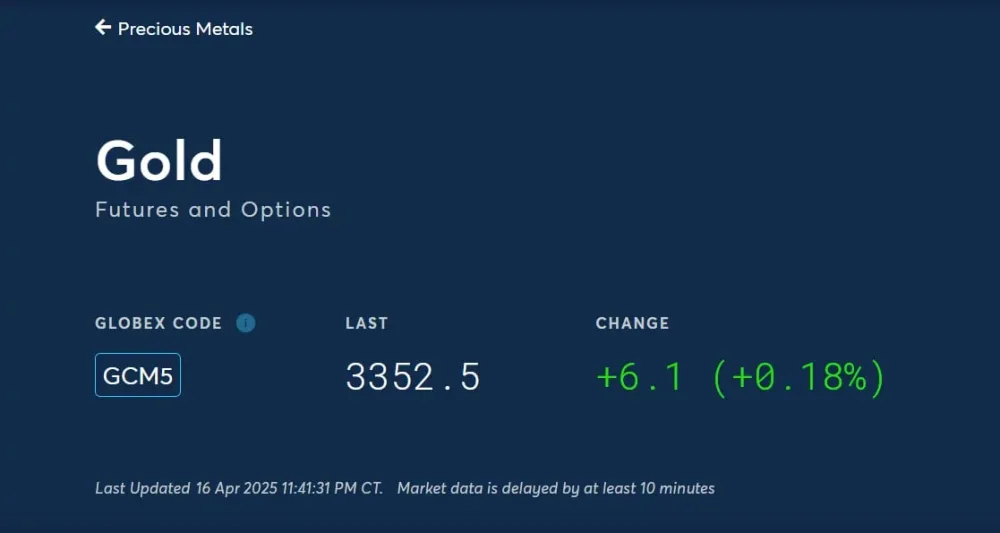Click the Gold page heading
Screen dimensions: 1000x533
point(159,160)
